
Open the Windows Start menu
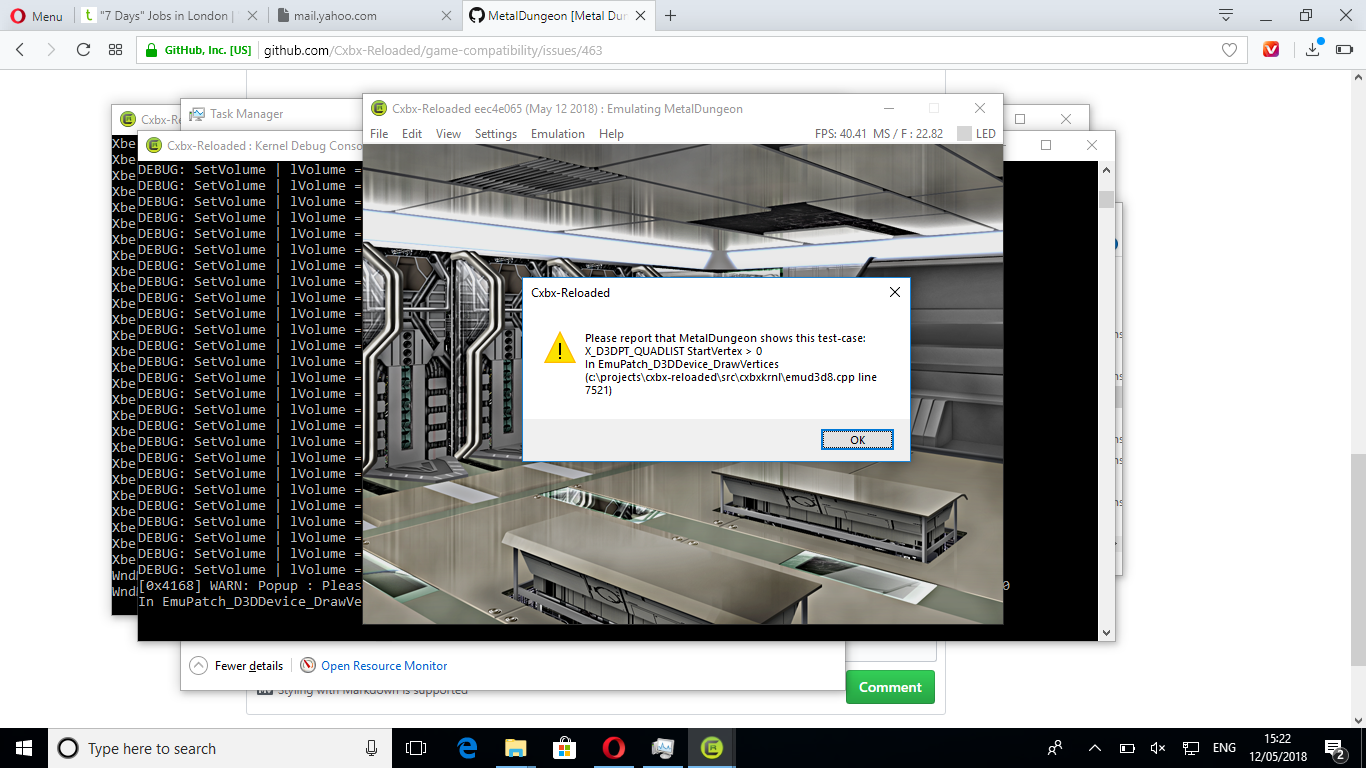click(x=24, y=748)
